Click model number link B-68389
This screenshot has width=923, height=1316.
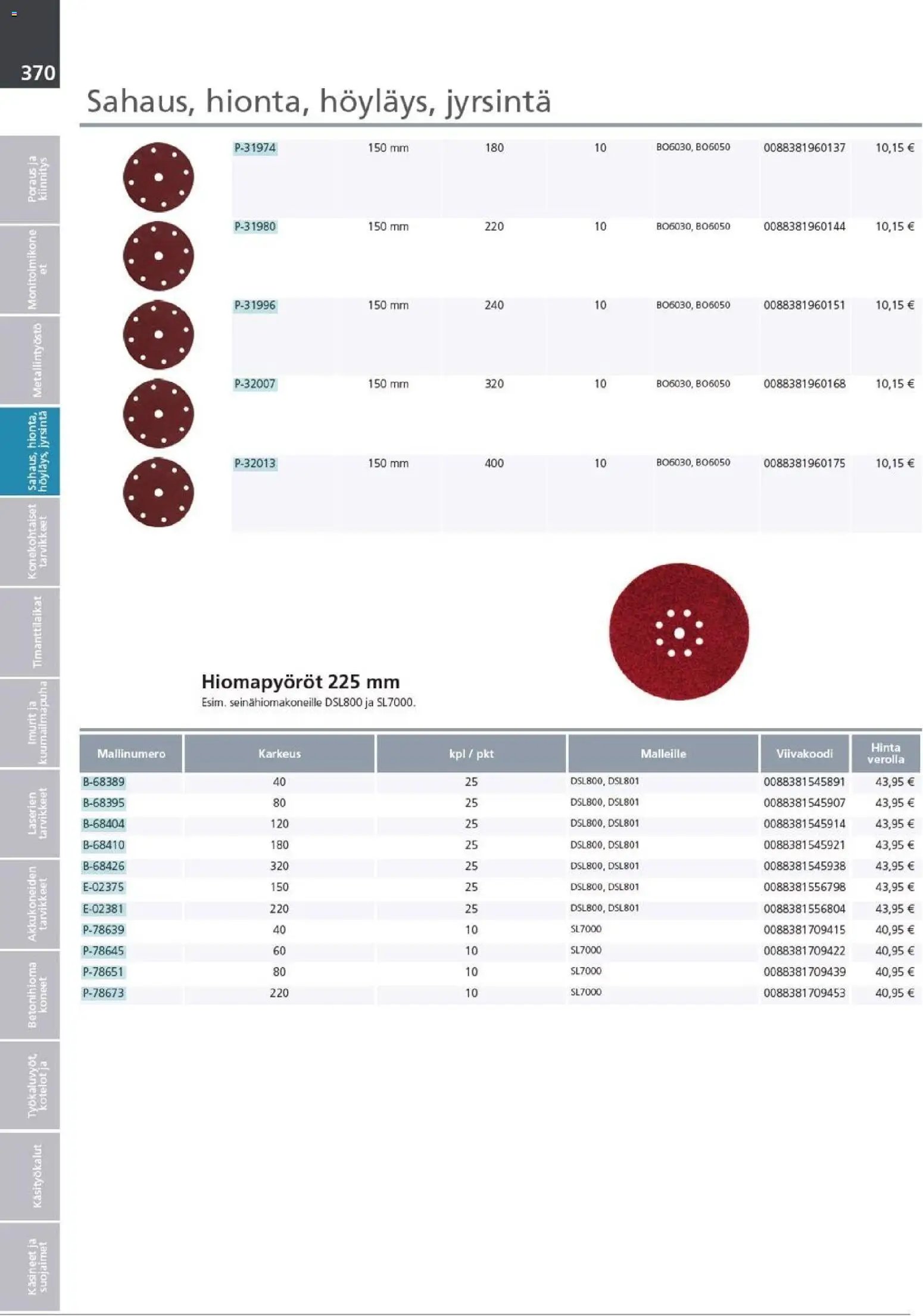click(x=104, y=782)
